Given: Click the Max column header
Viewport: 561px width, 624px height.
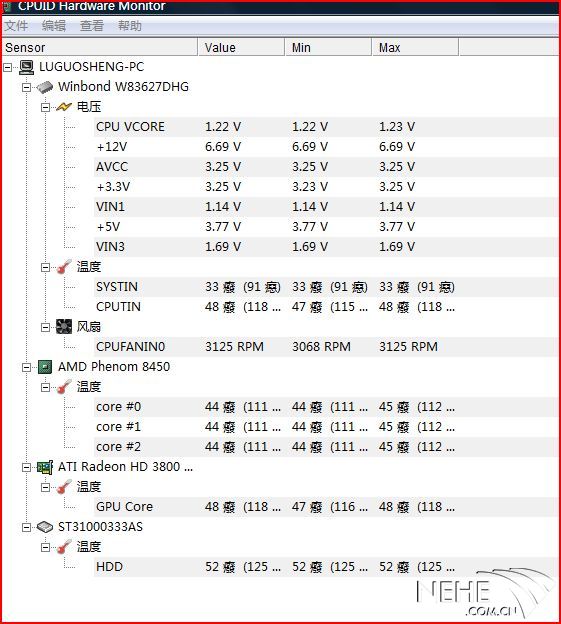Looking at the screenshot, I should pyautogui.click(x=415, y=47).
